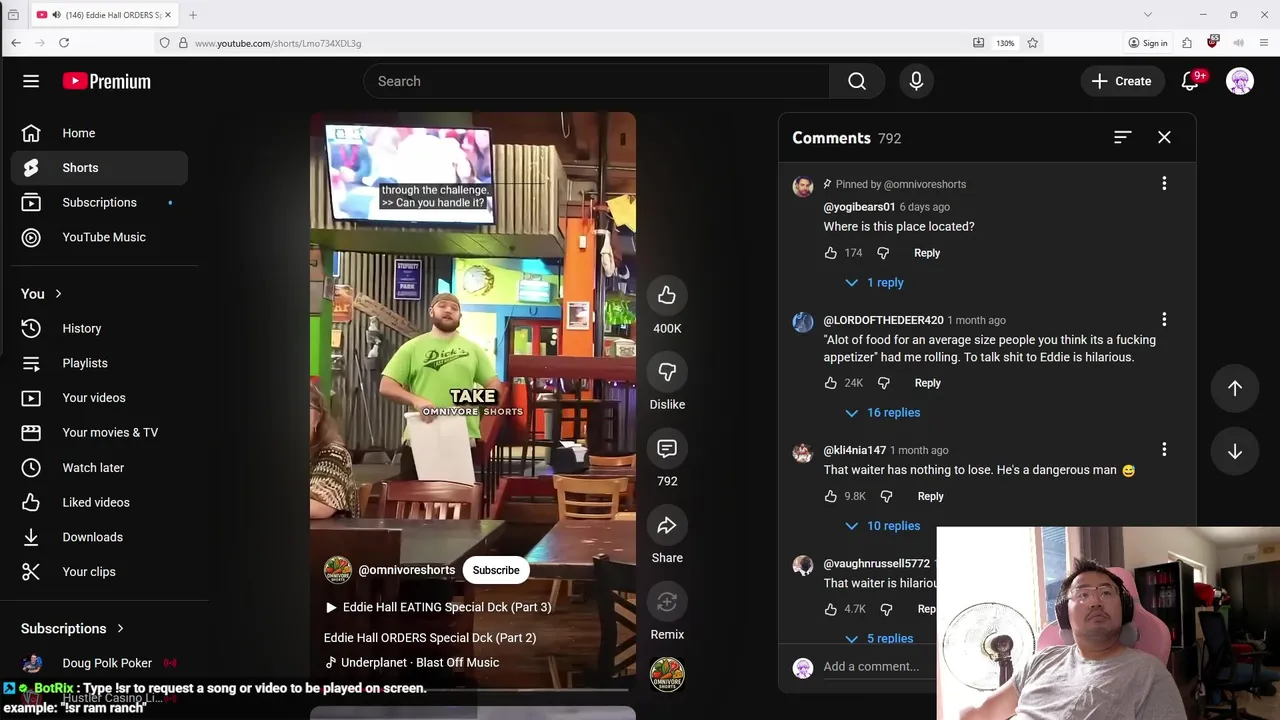Reply to LORDOFTHEDEER420 comment
1280x720 pixels.
click(x=928, y=383)
